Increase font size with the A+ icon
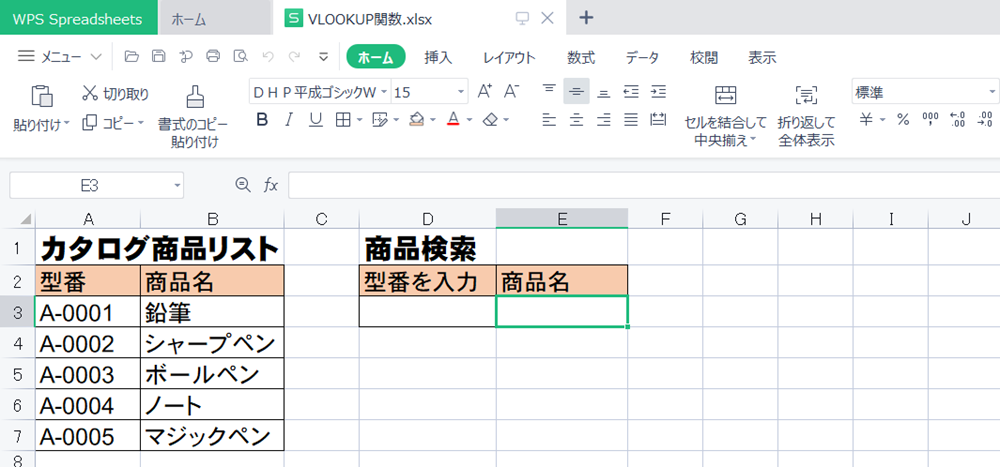The height and width of the screenshot is (467, 1000). 485,91
